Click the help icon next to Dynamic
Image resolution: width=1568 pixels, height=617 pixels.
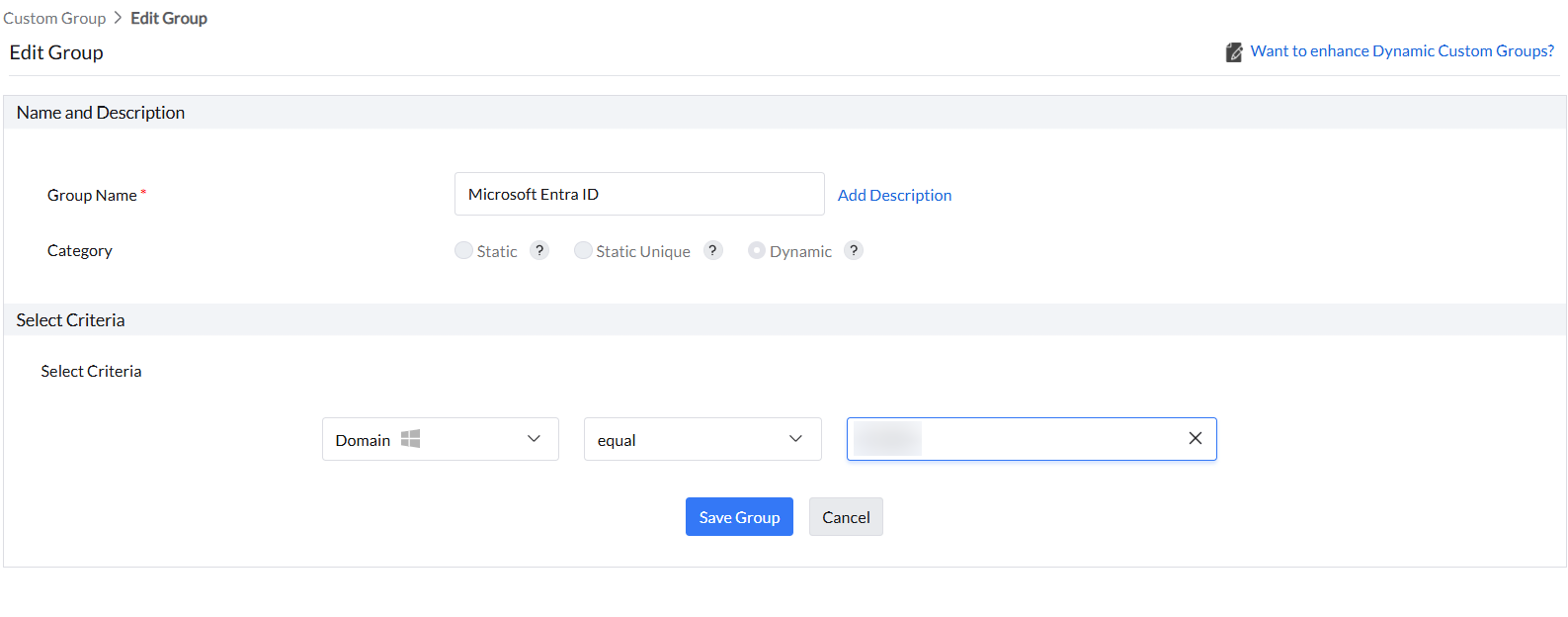pos(854,250)
